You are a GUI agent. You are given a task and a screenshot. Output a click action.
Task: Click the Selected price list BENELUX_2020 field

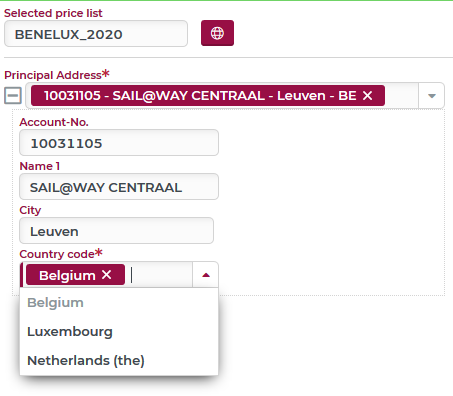96,34
